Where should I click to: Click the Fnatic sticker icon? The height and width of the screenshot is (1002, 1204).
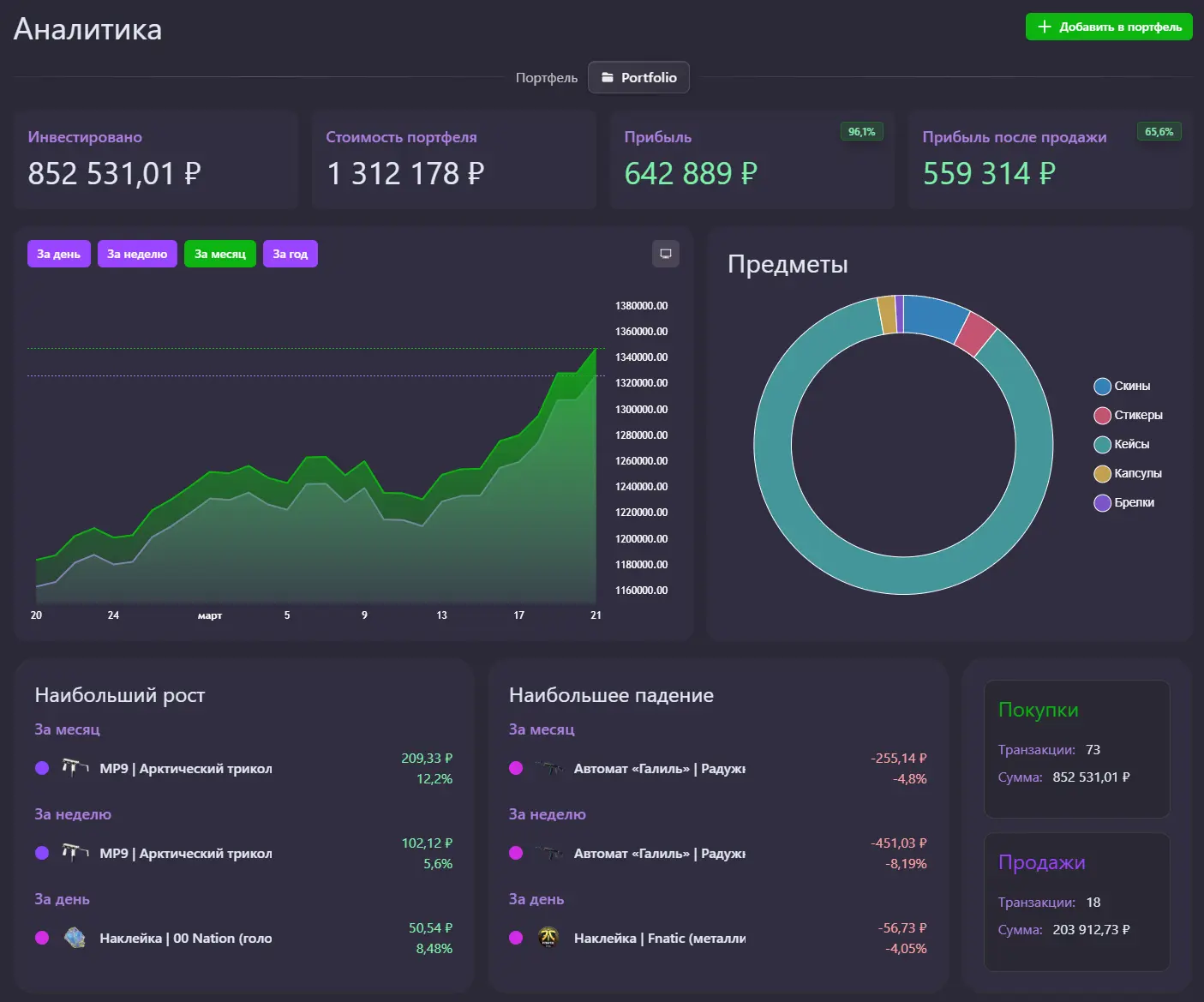coord(548,938)
